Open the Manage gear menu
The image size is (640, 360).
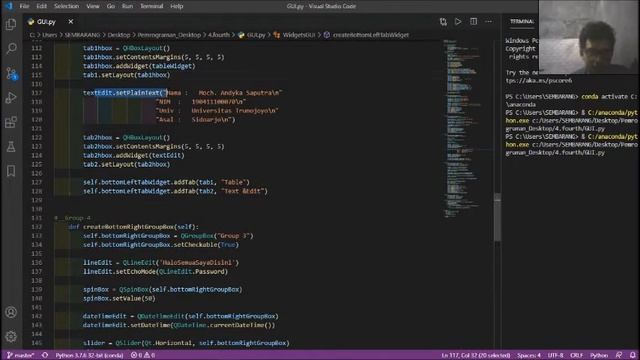coord(11,336)
